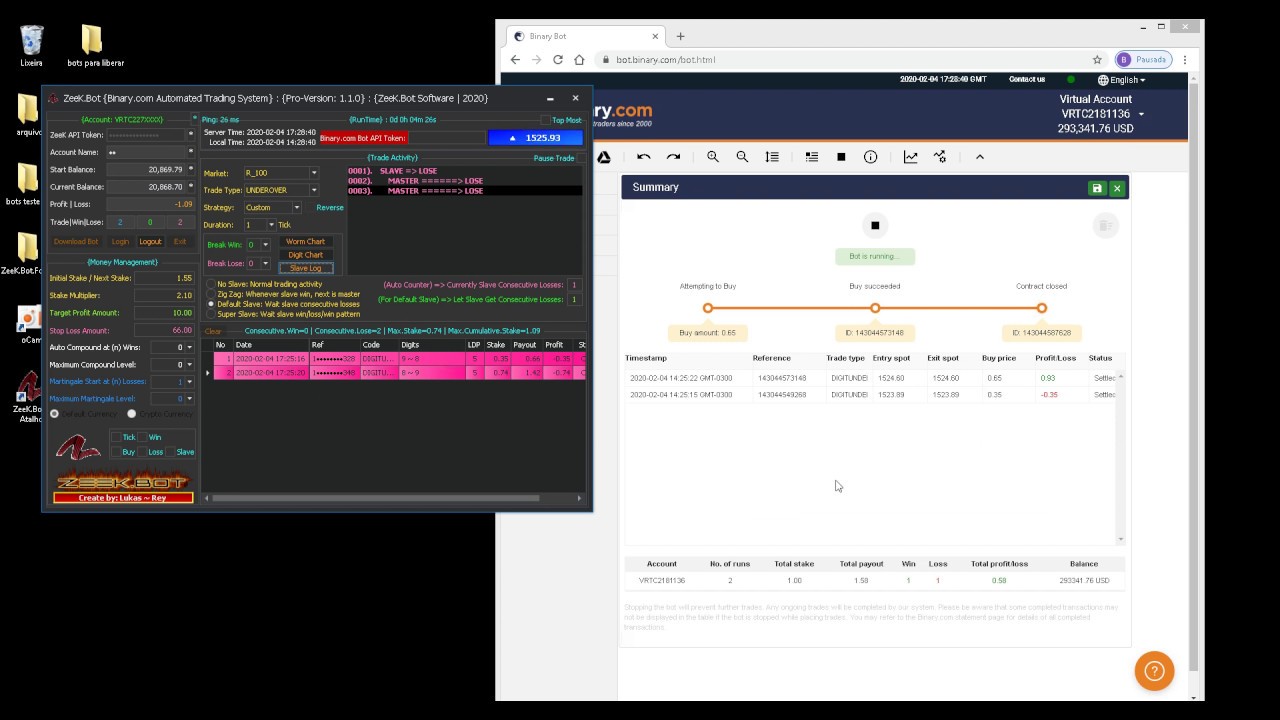The width and height of the screenshot is (1280, 720).
Task: Toggle the Buy checkbox
Action: [115, 452]
